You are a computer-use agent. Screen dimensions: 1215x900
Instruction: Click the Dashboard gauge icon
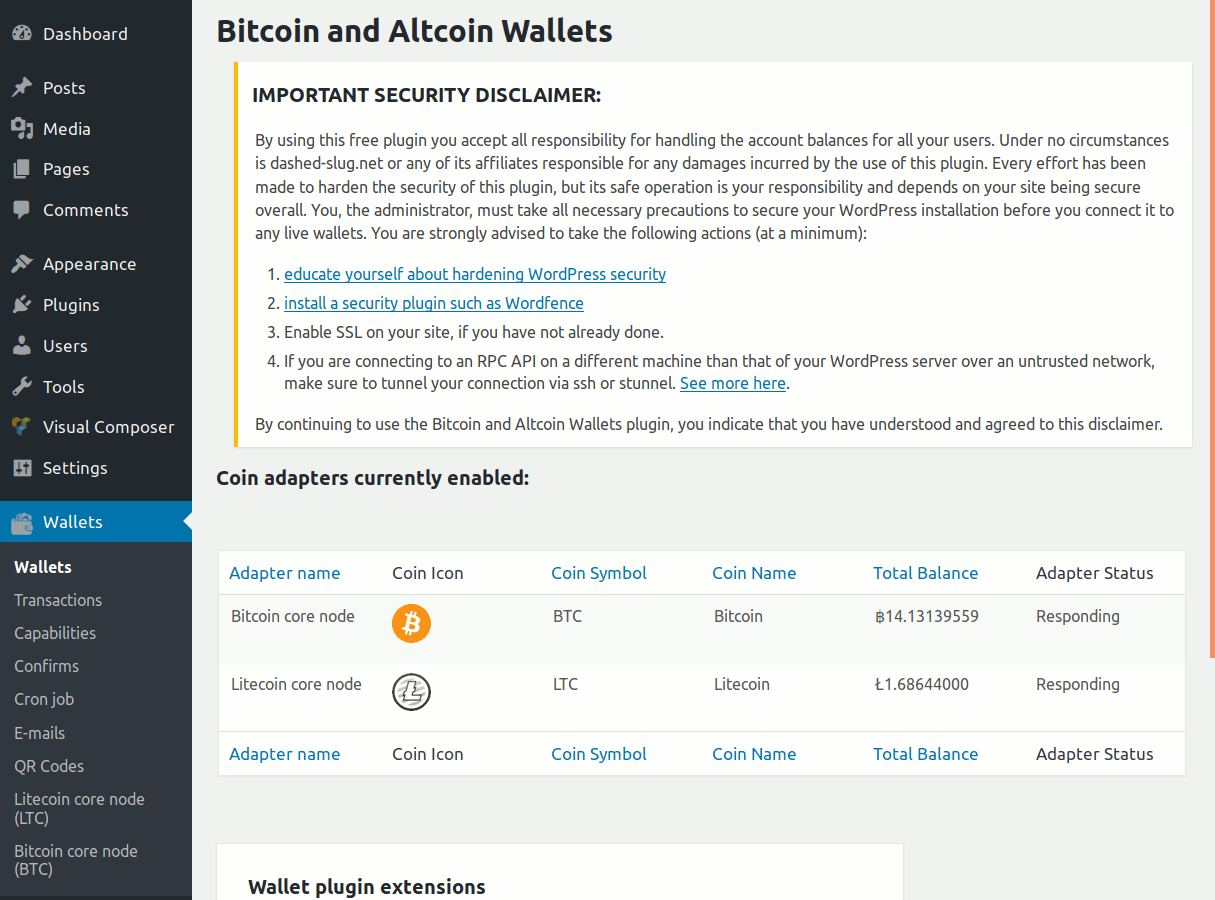pyautogui.click(x=22, y=33)
